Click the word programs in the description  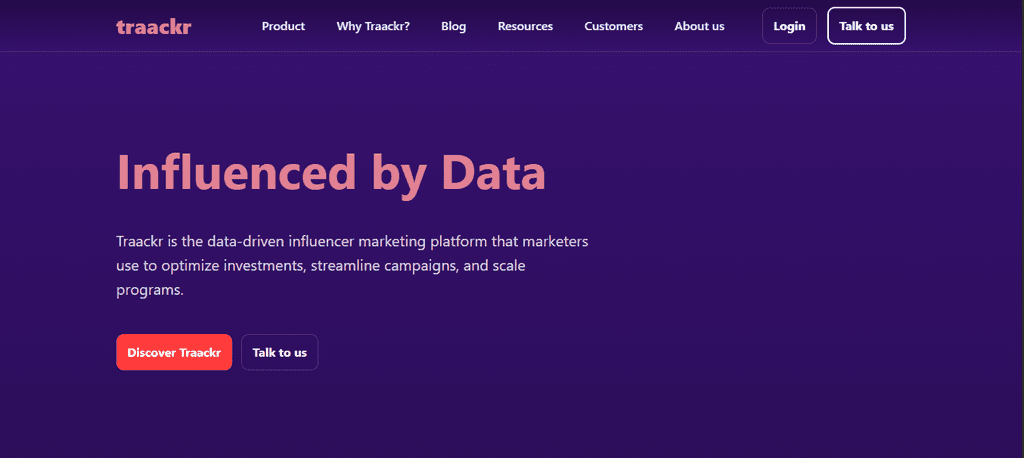pos(150,290)
